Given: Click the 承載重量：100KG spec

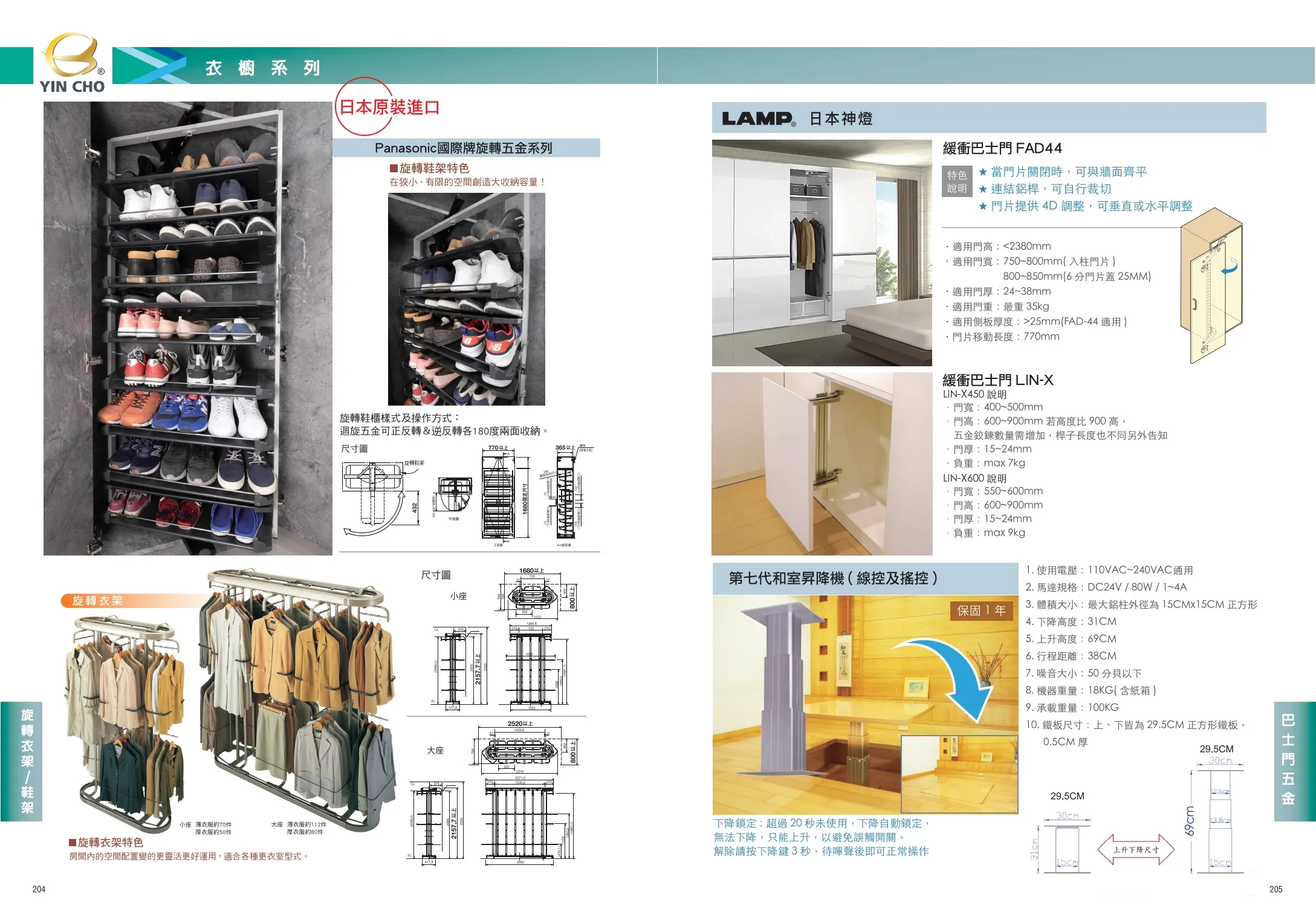Looking at the screenshot, I should click(x=1072, y=708).
